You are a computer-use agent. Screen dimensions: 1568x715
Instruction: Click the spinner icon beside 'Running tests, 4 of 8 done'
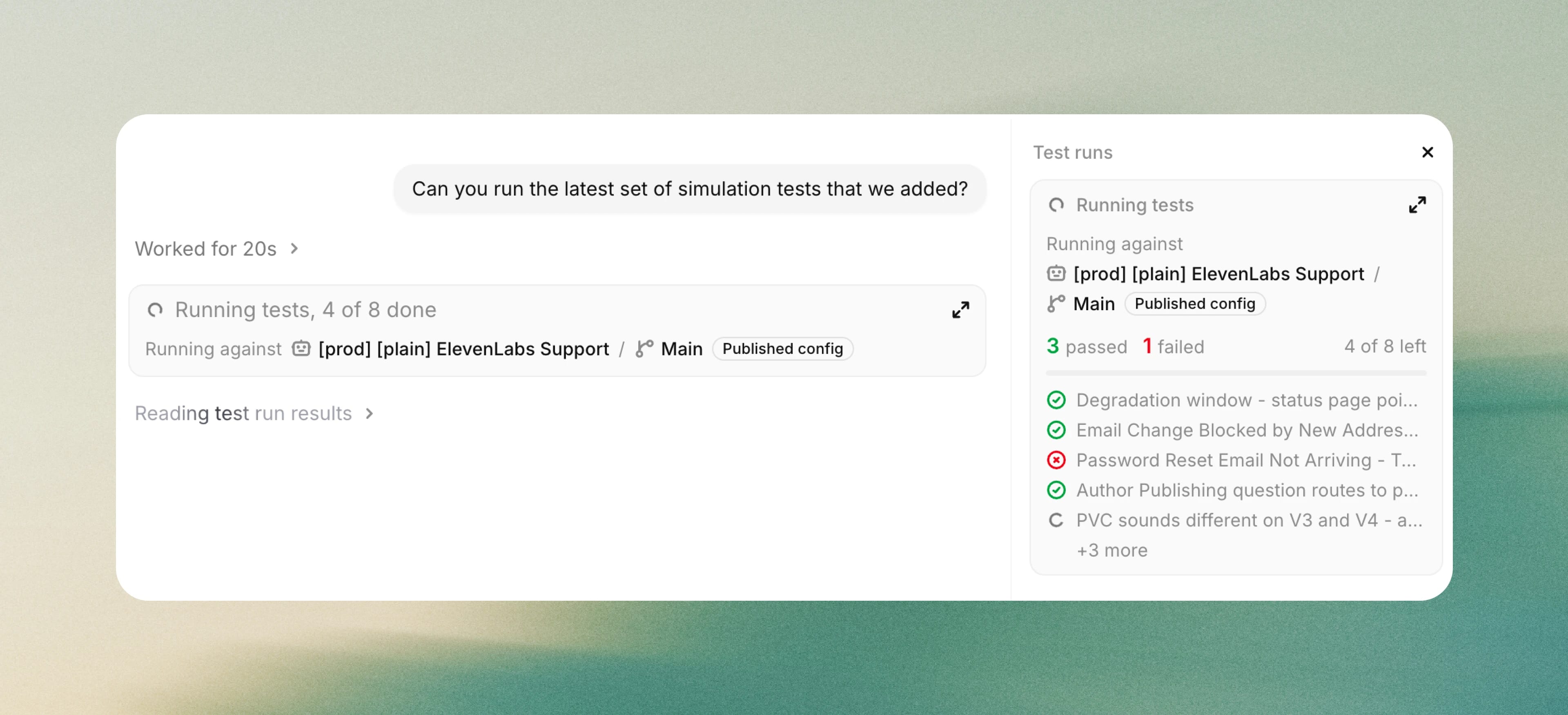click(x=155, y=310)
